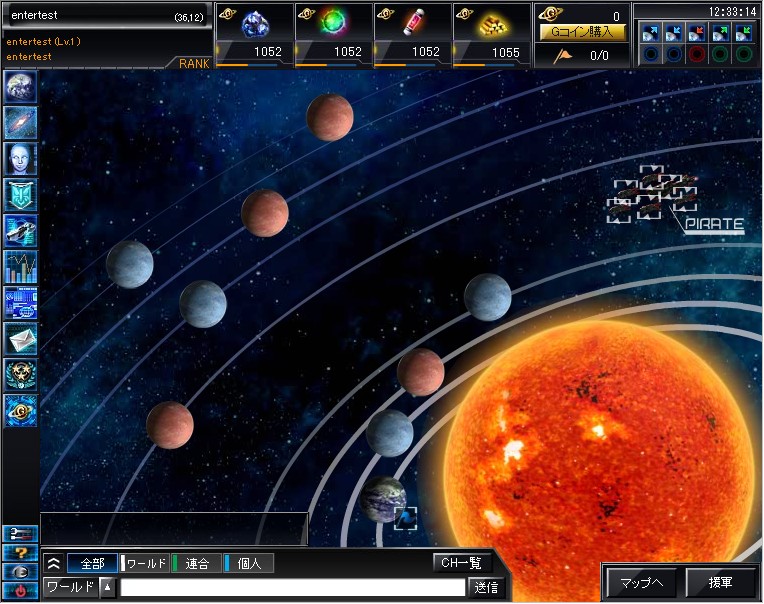Click the gold bars resource icon
Viewport: 764px width, 604px height.
click(493, 24)
